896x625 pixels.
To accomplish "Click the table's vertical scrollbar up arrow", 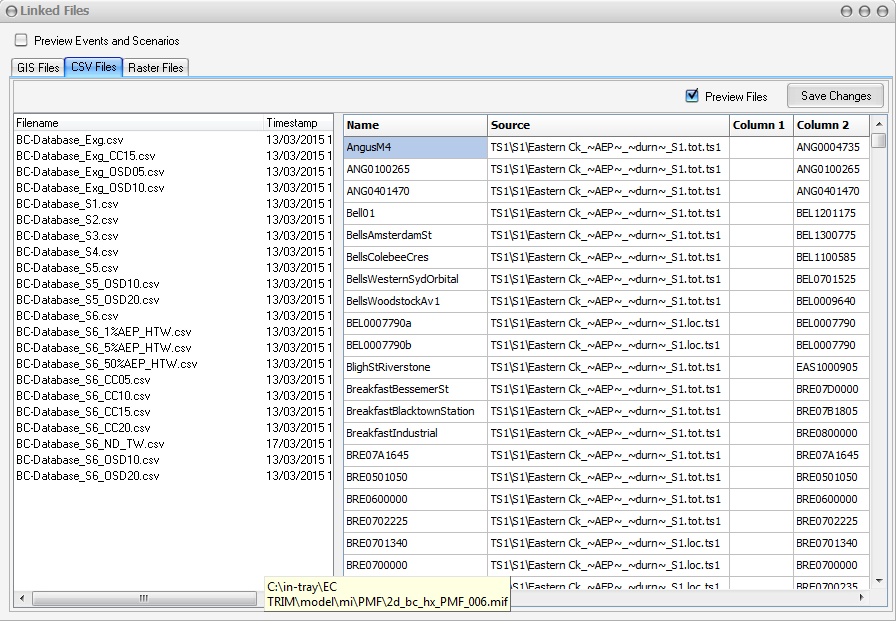I will pyautogui.click(x=878, y=123).
